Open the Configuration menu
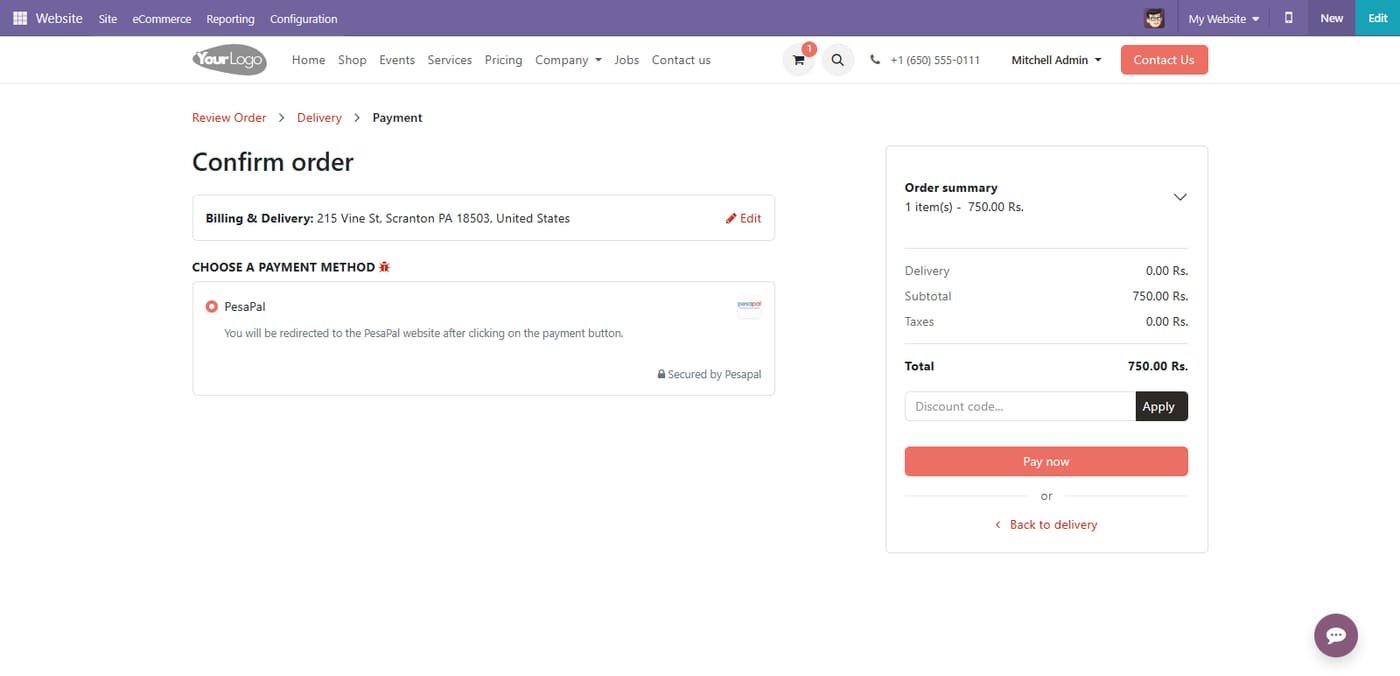The image size is (1400, 676). [303, 19]
